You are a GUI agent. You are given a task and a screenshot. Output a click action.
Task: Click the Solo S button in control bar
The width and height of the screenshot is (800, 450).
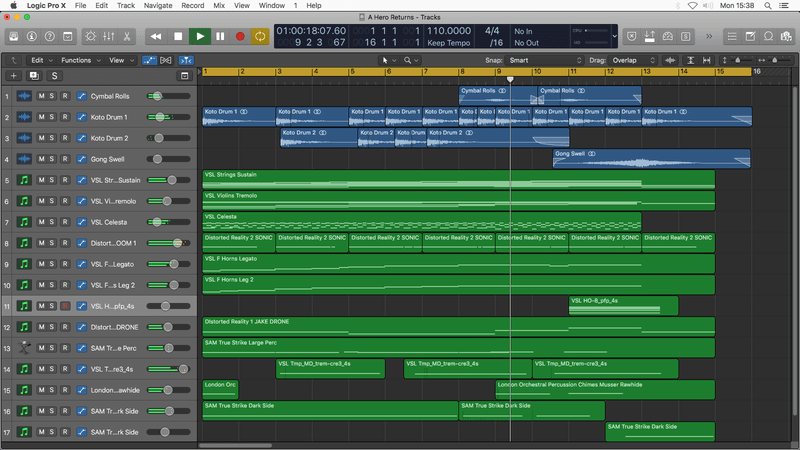click(x=685, y=36)
